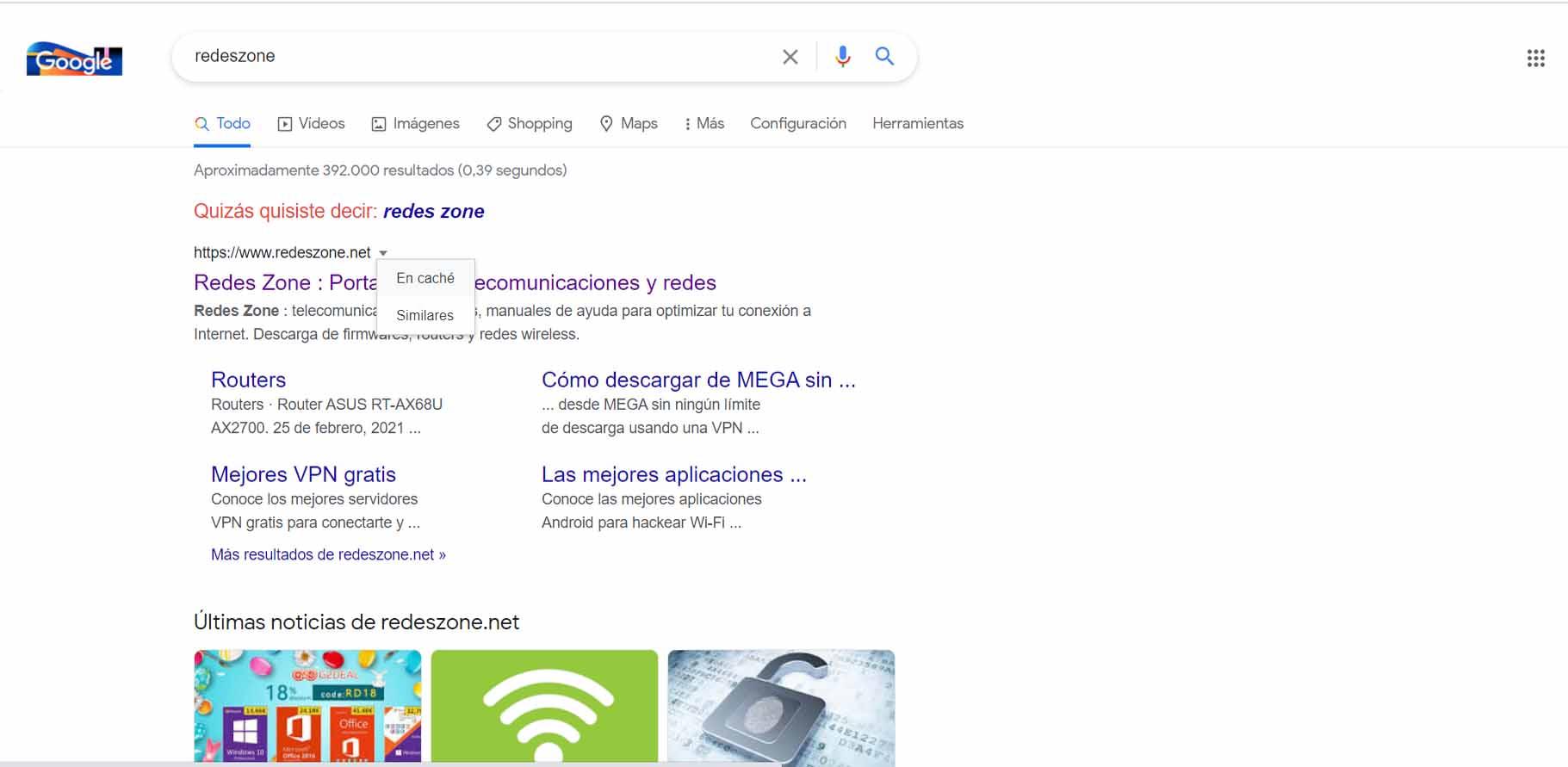1568x767 pixels.
Task: Expand the Más menu
Action: (704, 124)
